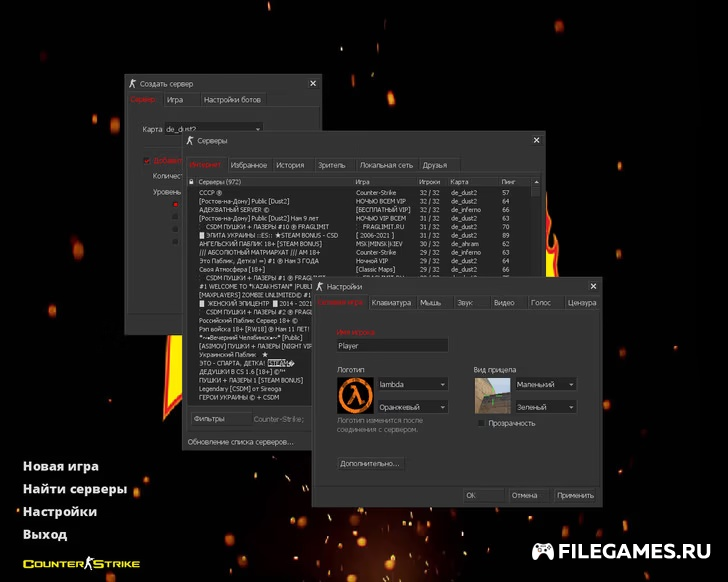Image resolution: width=728 pixels, height=582 pixels.
Task: Select '[Ростов-на-Дону] Public [Dust2] Нам 9 лет'
Action: (x=360, y=218)
